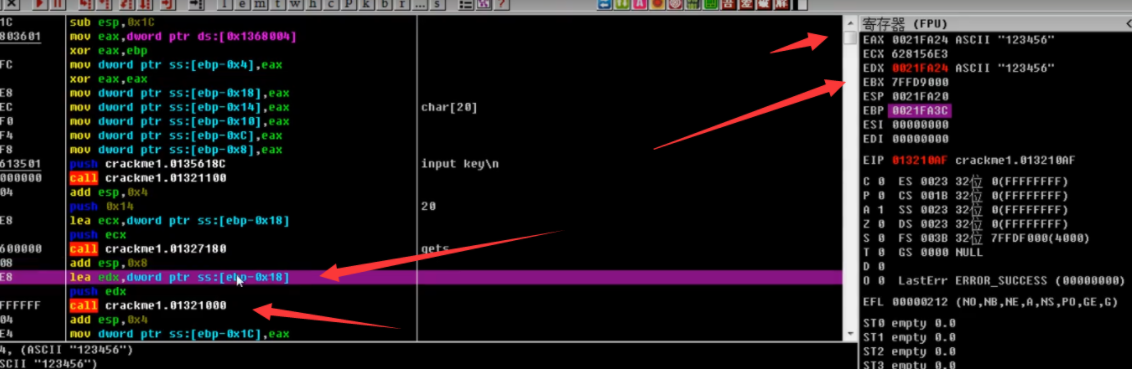
Task: Click the Trace over icon
Action: click(x=145, y=4)
